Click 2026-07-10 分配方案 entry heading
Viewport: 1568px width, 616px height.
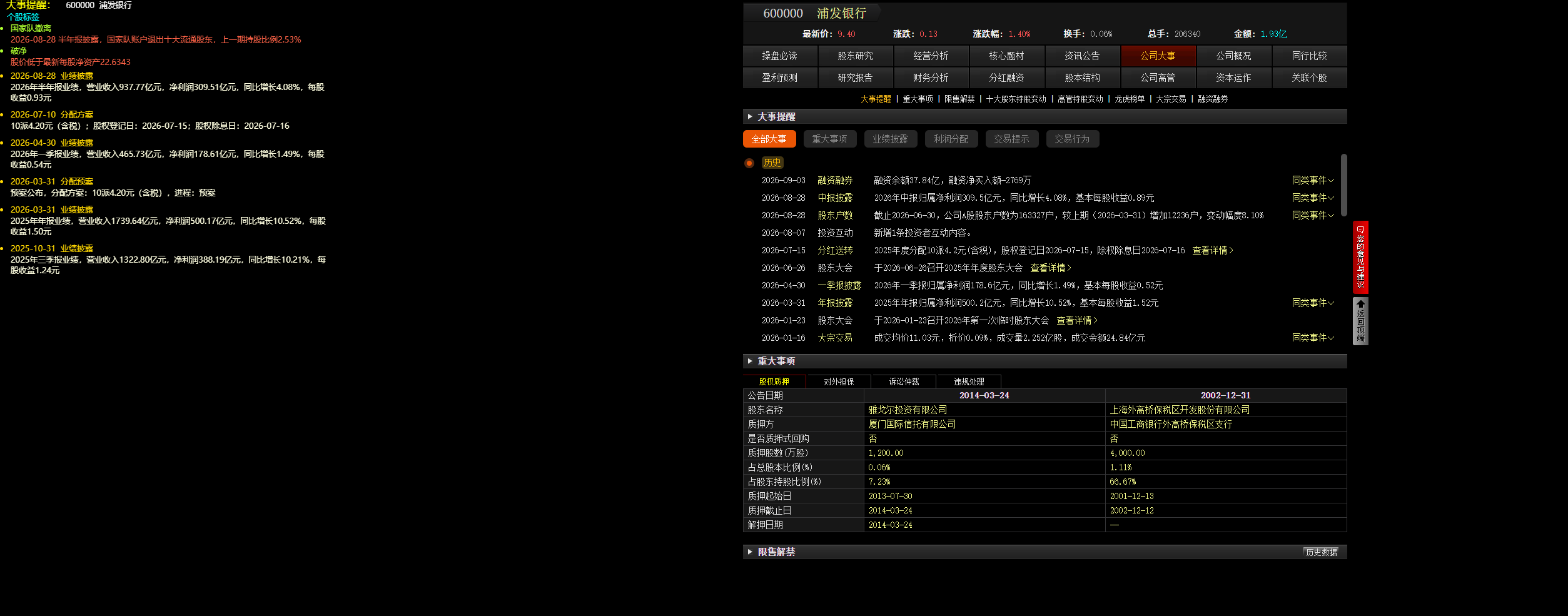pyautogui.click(x=52, y=114)
